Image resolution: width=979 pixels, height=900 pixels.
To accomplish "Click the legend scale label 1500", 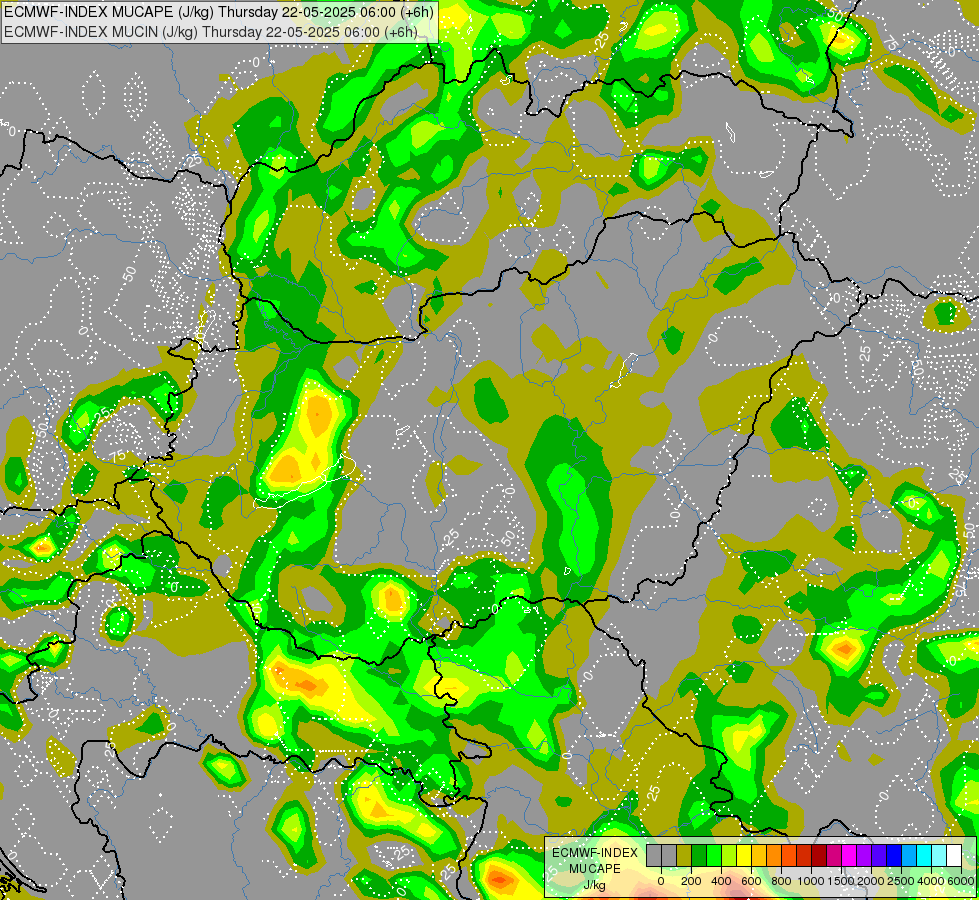I will [842, 881].
